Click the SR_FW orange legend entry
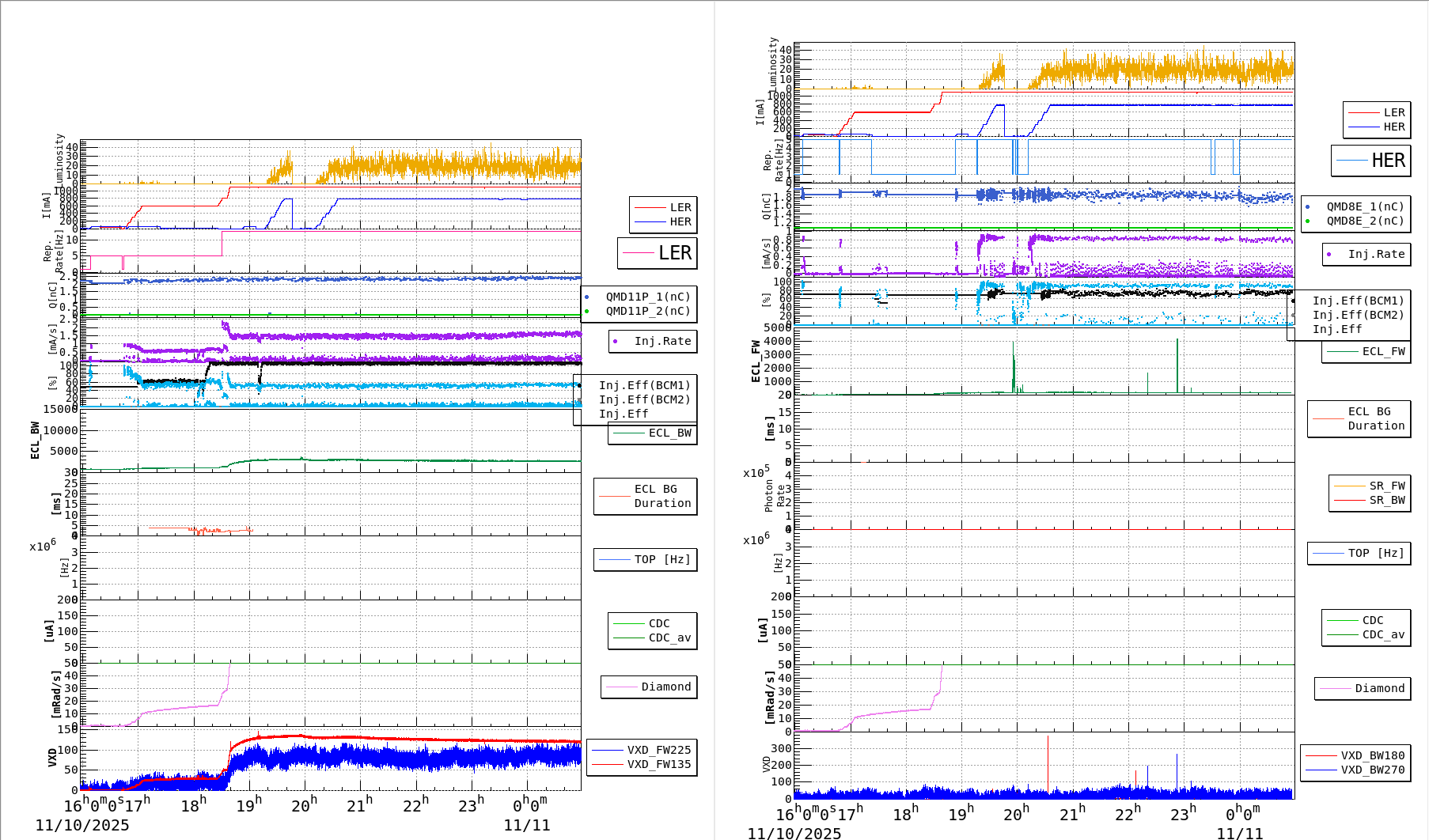 [1370, 486]
